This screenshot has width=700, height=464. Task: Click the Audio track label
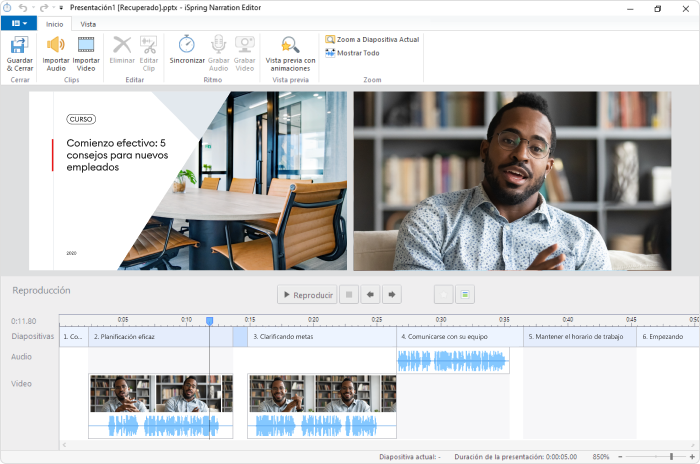[21, 356]
